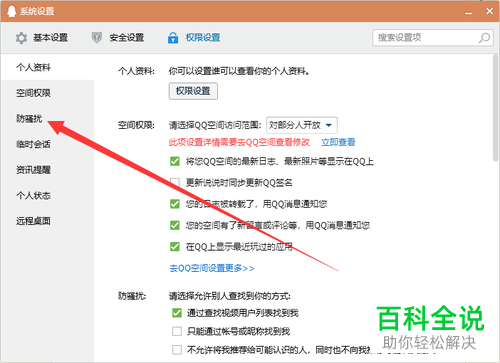Click the shield icon for 安全设置
Viewport: 500px width, 363px height.
(97, 37)
